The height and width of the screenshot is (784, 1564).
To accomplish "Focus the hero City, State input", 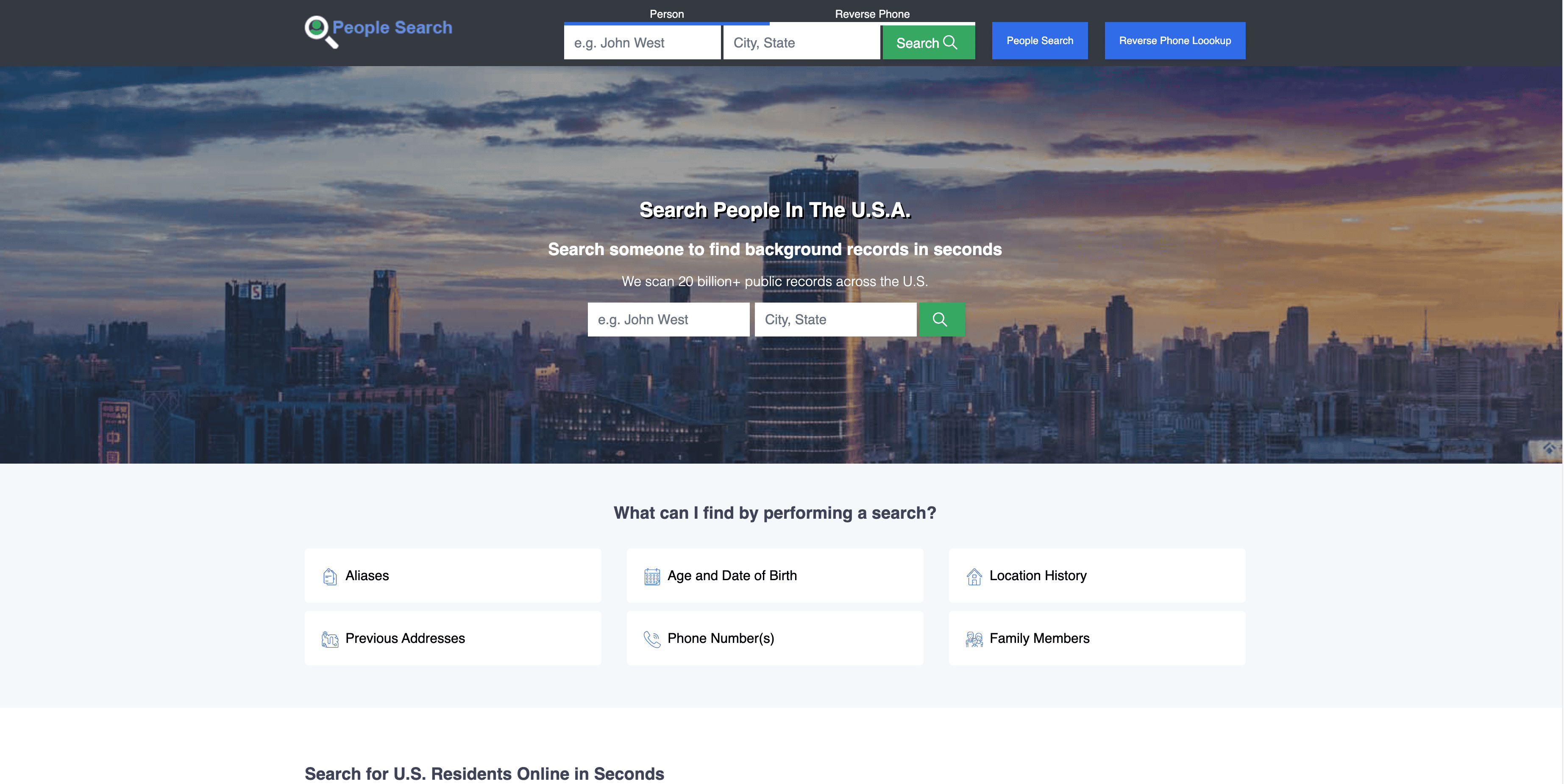I will (x=835, y=320).
